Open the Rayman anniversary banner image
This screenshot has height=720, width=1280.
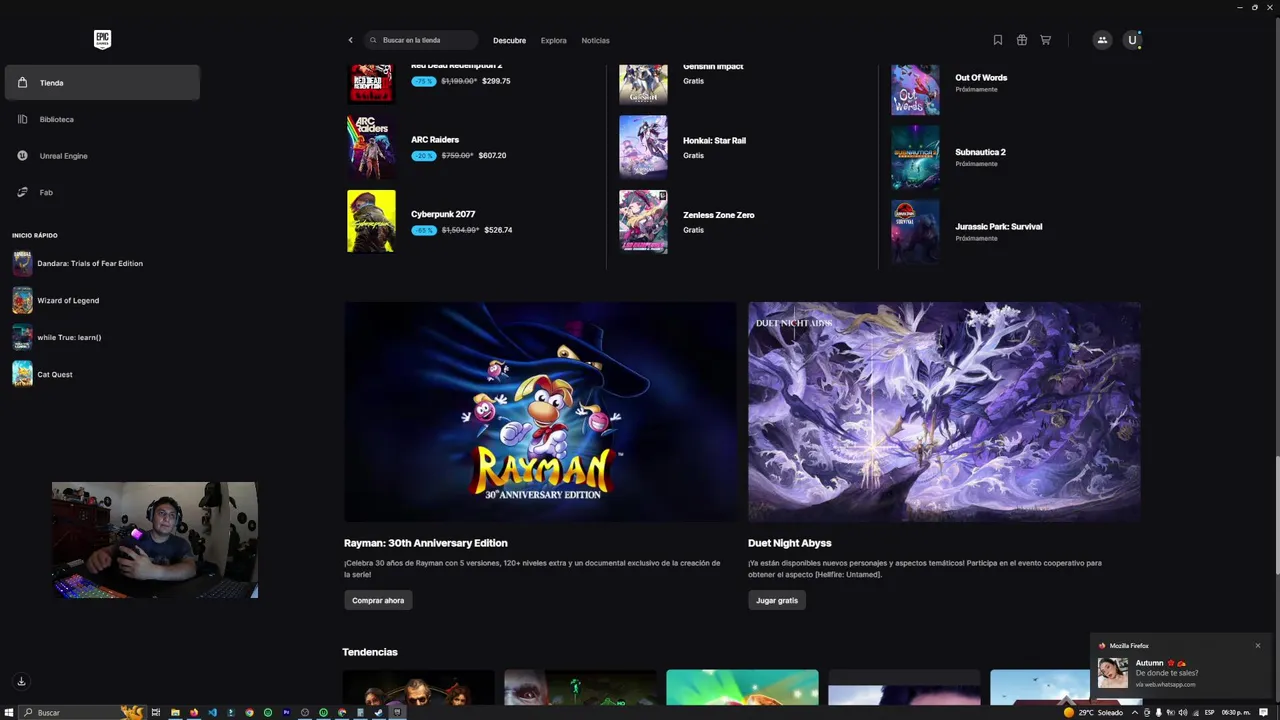point(540,412)
